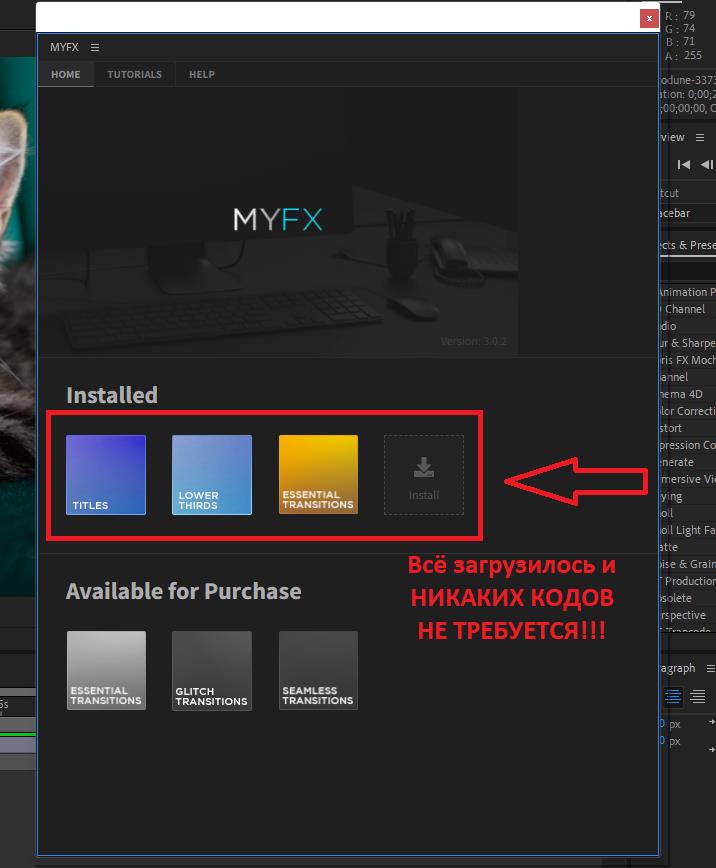The image size is (716, 868).
Task: Click the Installed section heading
Action: [112, 395]
